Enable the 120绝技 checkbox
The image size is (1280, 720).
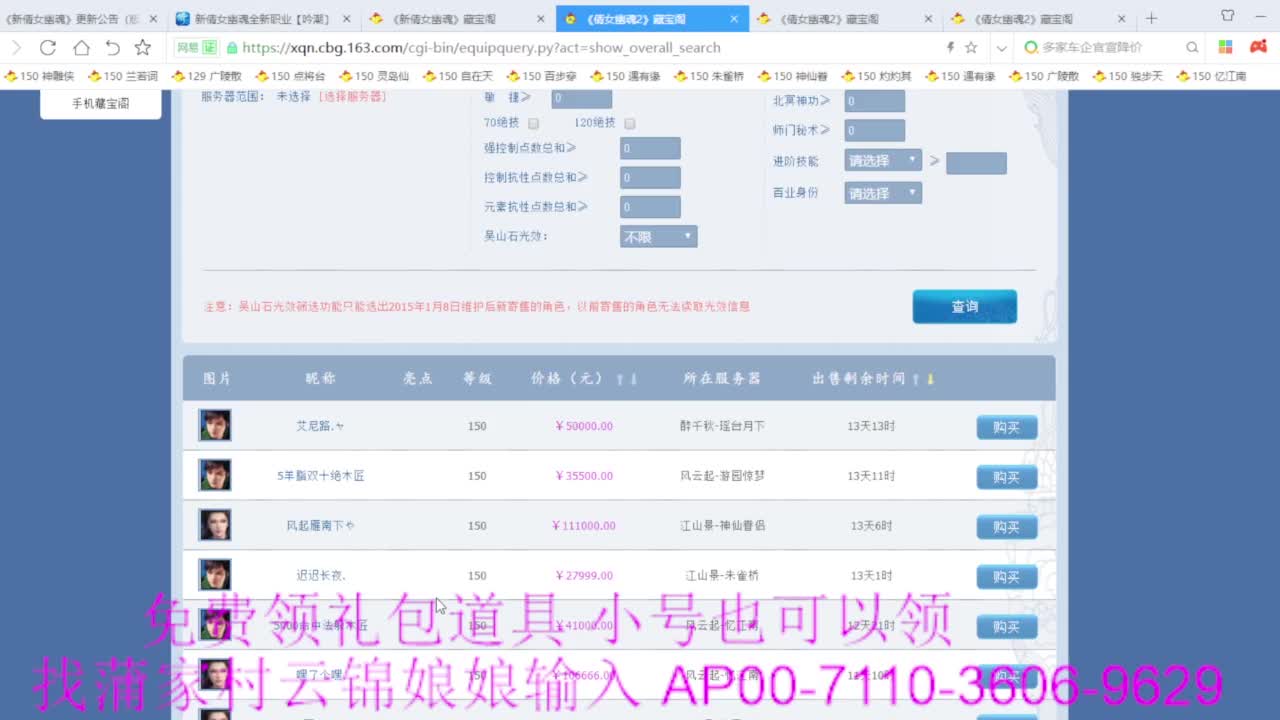(x=630, y=122)
